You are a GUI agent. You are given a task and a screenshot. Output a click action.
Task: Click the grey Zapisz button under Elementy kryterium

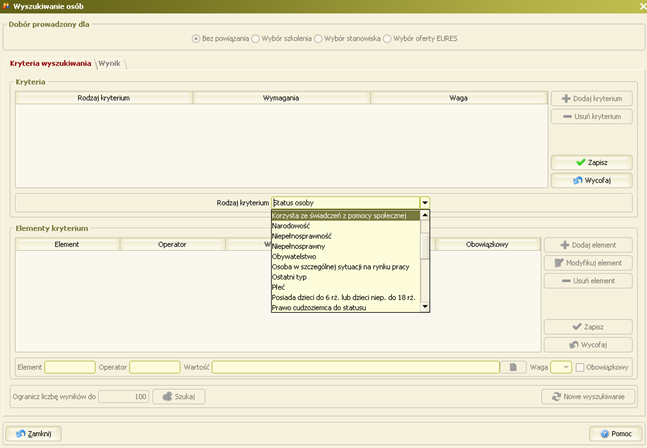click(x=588, y=327)
